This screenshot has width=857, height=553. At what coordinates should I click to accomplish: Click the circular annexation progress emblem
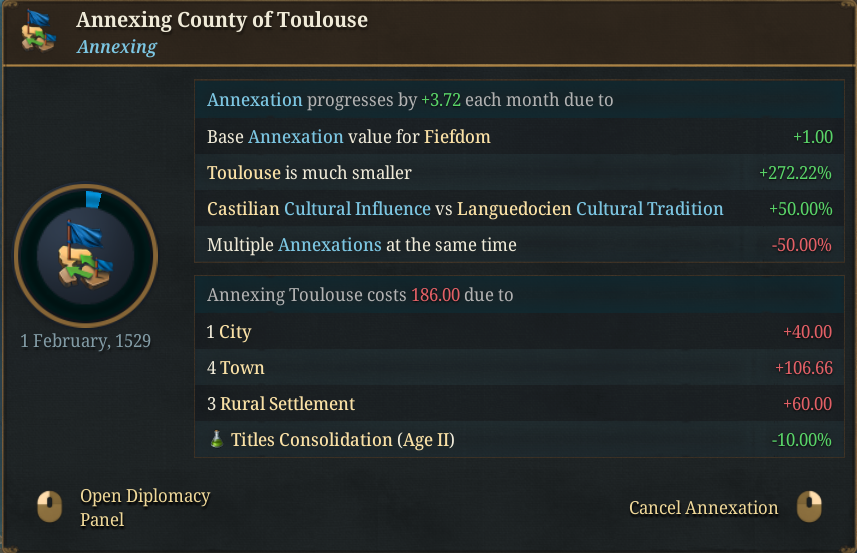coord(86,255)
